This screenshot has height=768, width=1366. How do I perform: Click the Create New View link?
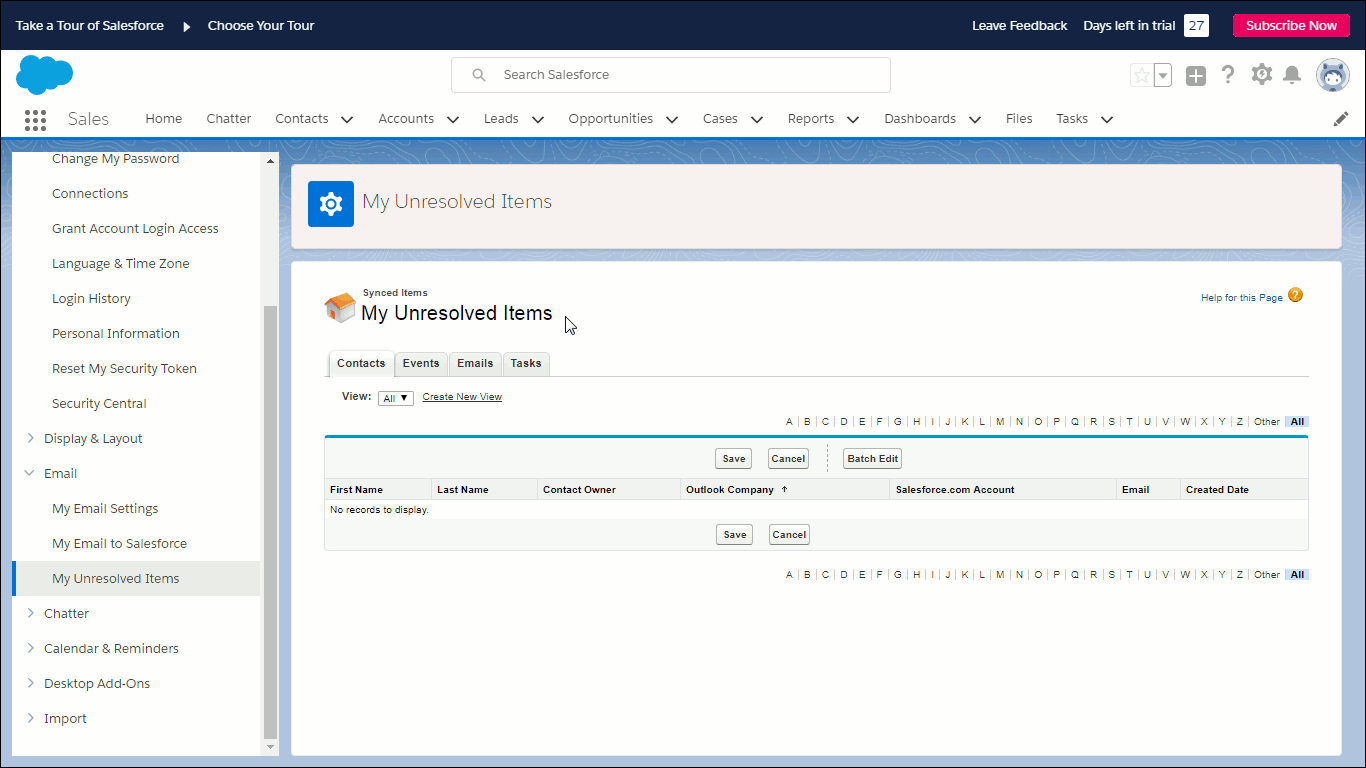coord(462,397)
